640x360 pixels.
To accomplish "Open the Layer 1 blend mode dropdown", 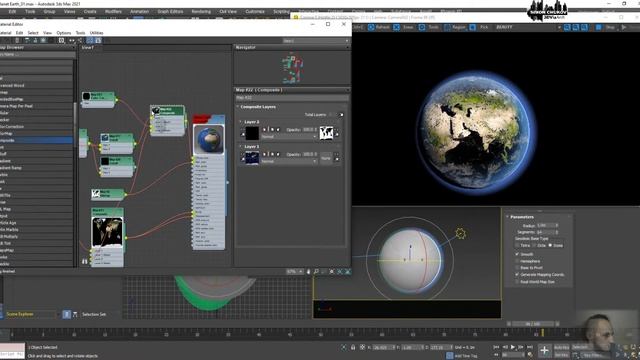I will coord(289,161).
